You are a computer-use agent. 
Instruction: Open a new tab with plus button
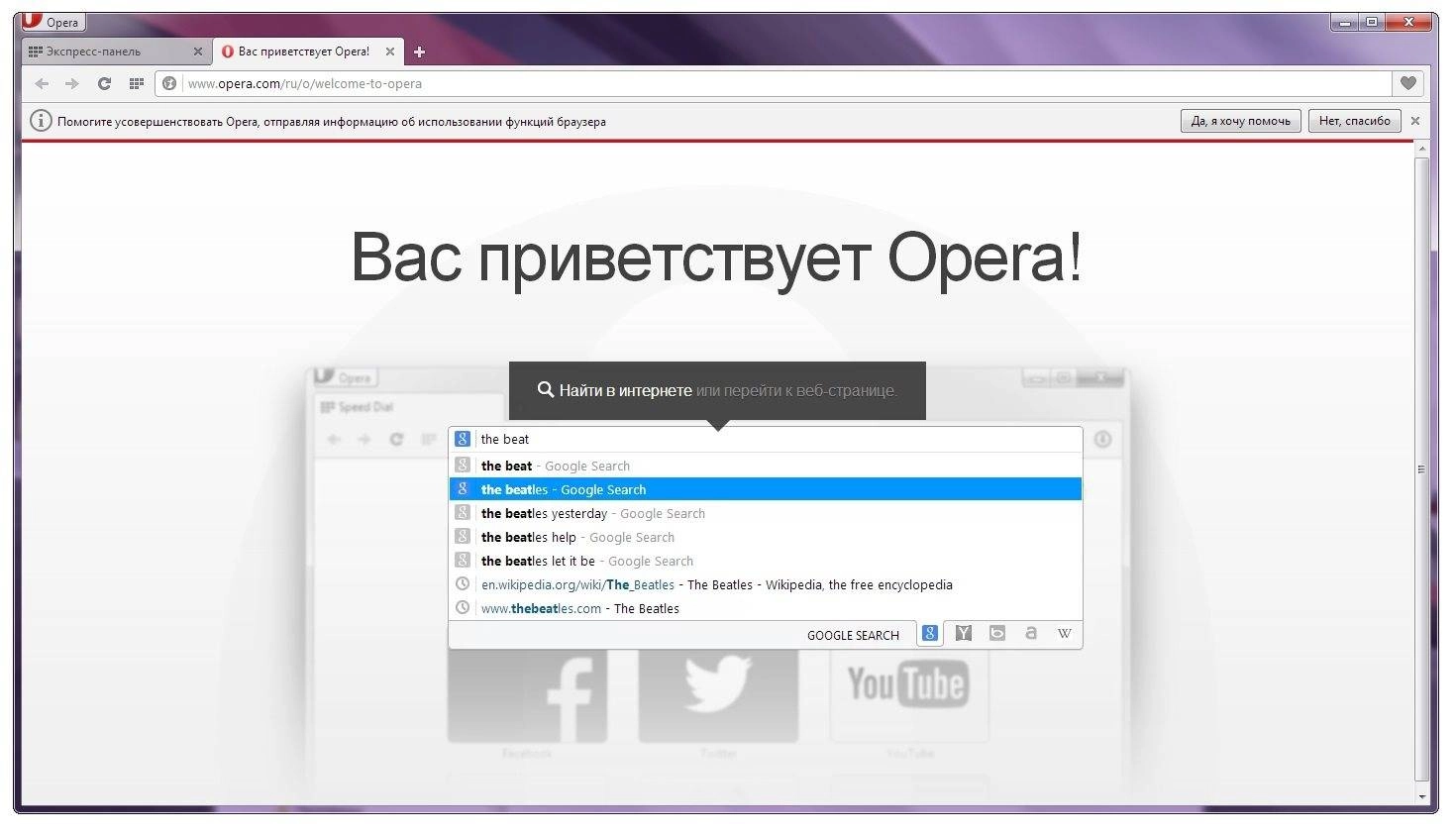419,52
